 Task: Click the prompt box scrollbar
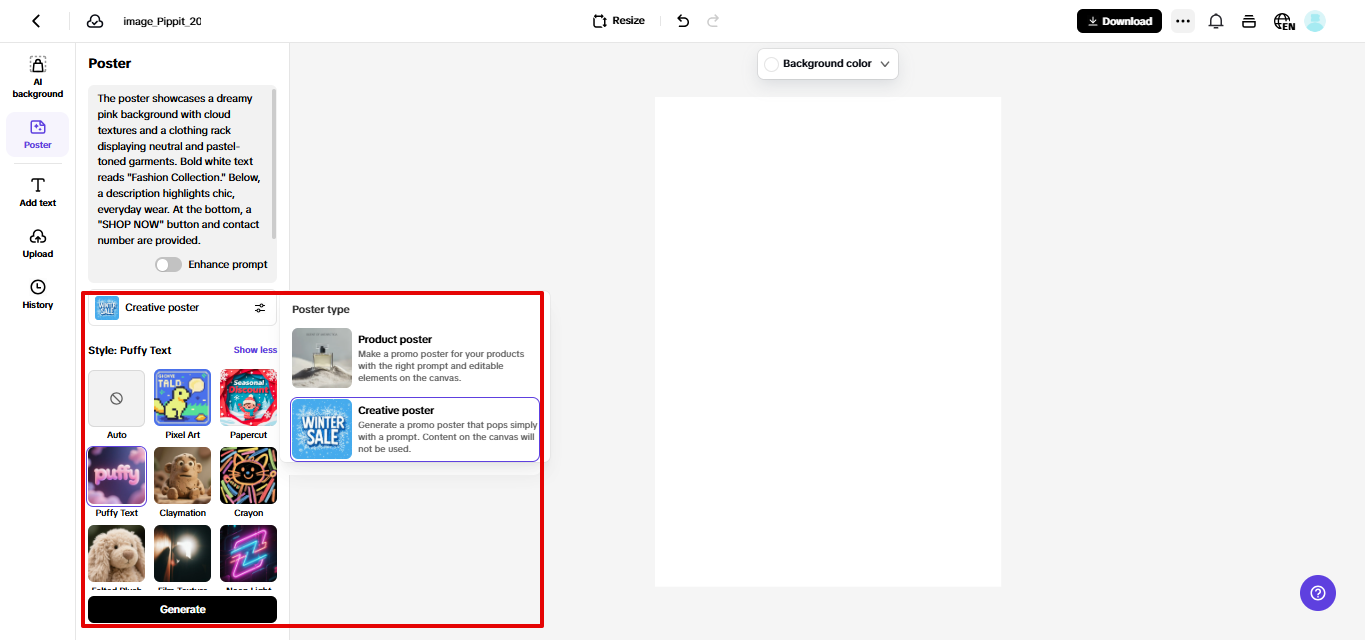tap(274, 165)
